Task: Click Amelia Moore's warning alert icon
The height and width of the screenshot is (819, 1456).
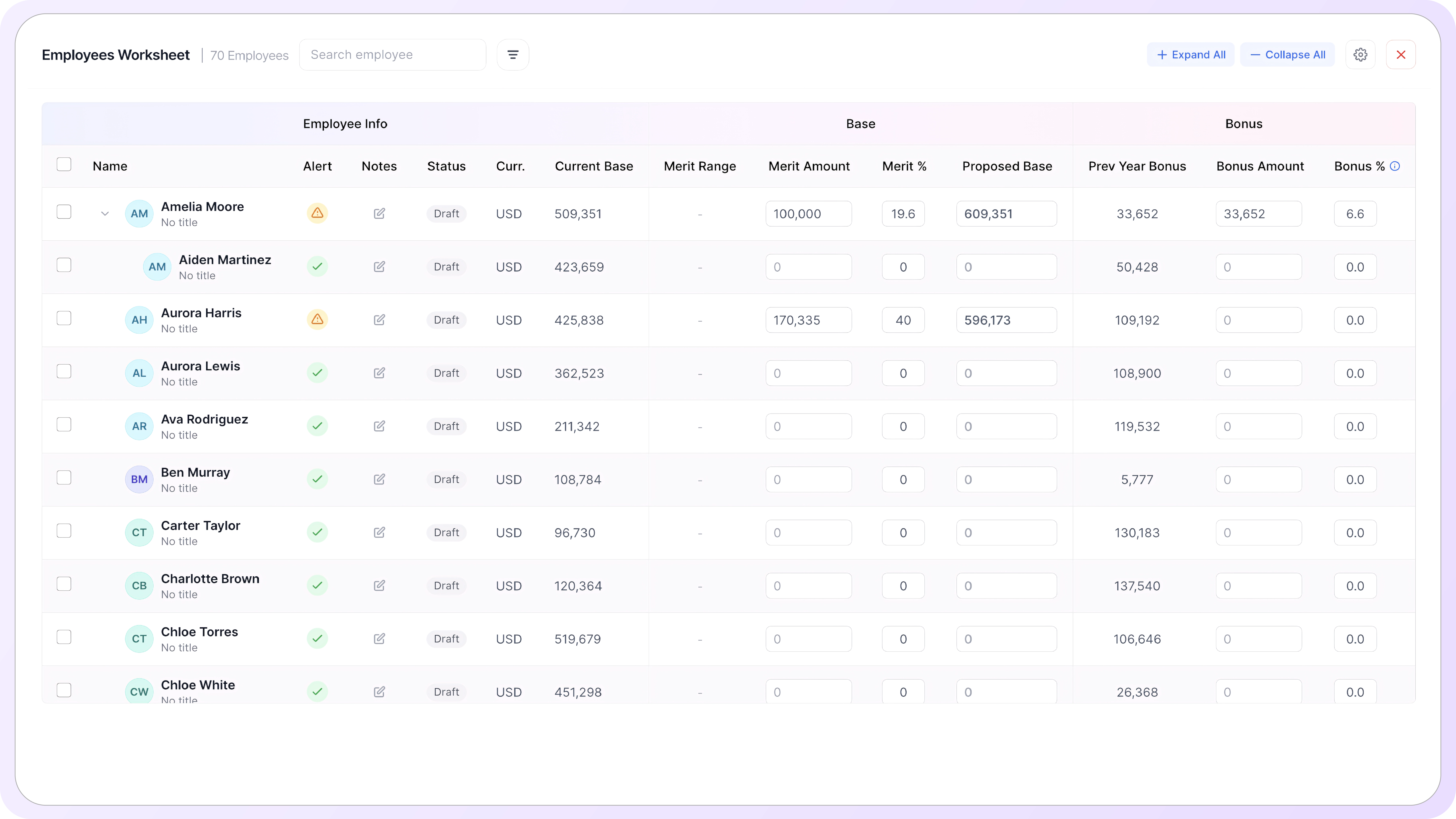Action: (317, 213)
